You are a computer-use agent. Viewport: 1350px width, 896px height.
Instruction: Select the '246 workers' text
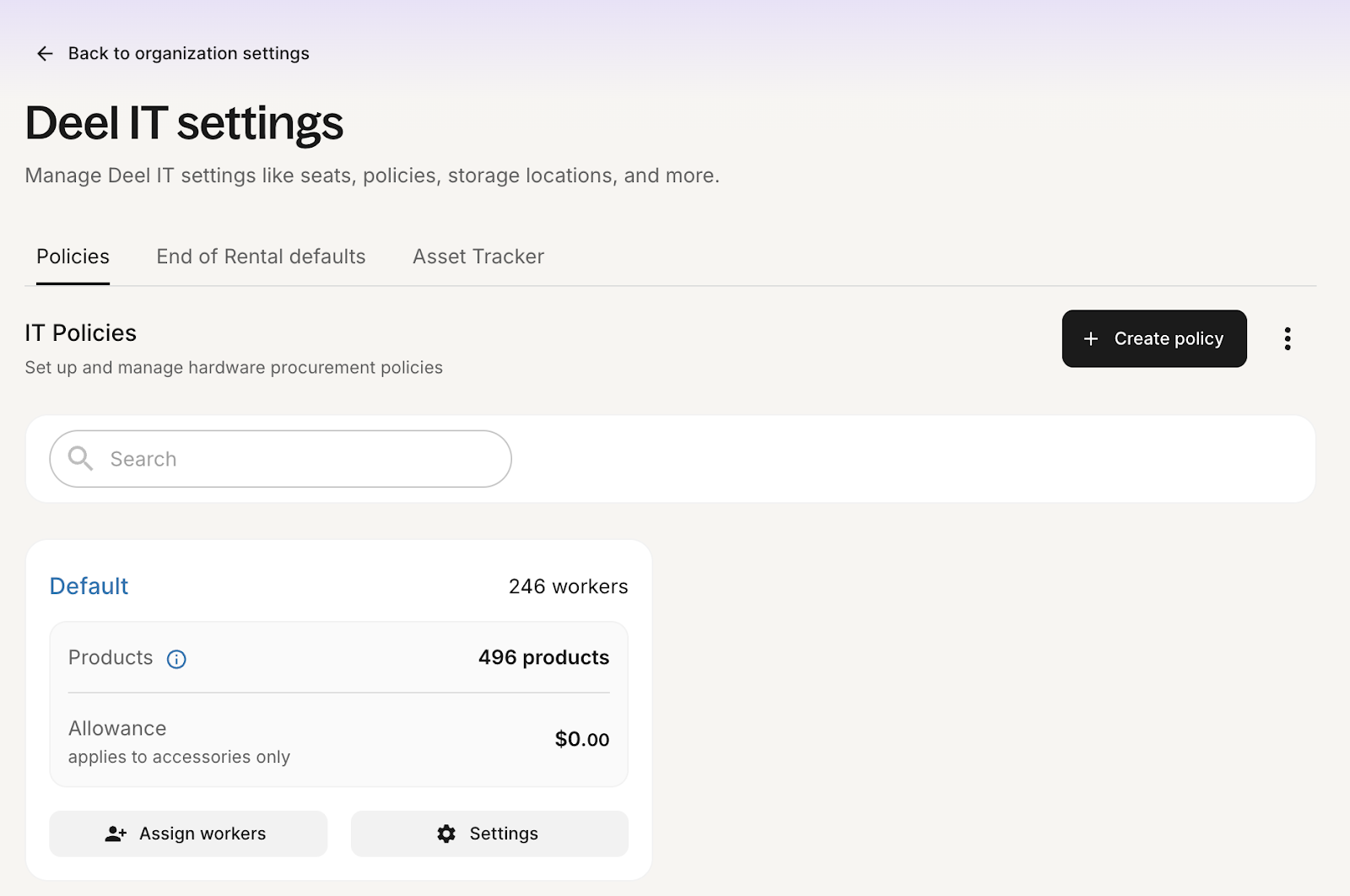click(568, 586)
